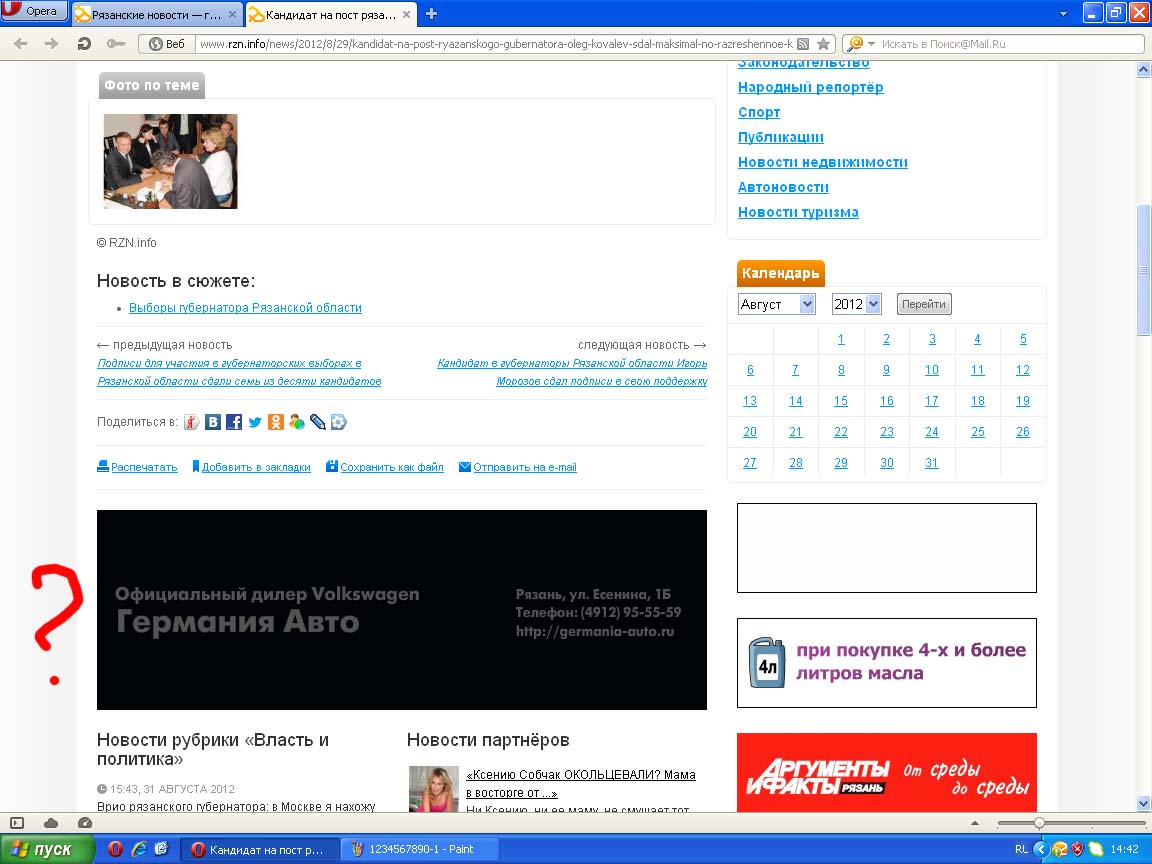Share the article on Twitter
The width and height of the screenshot is (1152, 864).
(x=255, y=422)
